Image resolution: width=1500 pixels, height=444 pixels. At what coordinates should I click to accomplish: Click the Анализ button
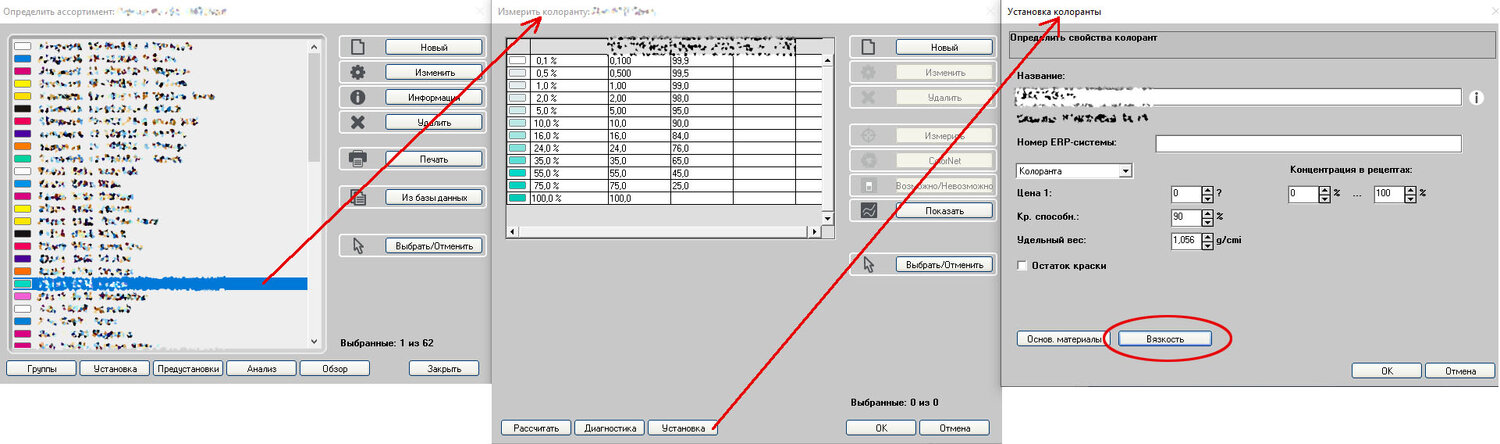coord(261,369)
